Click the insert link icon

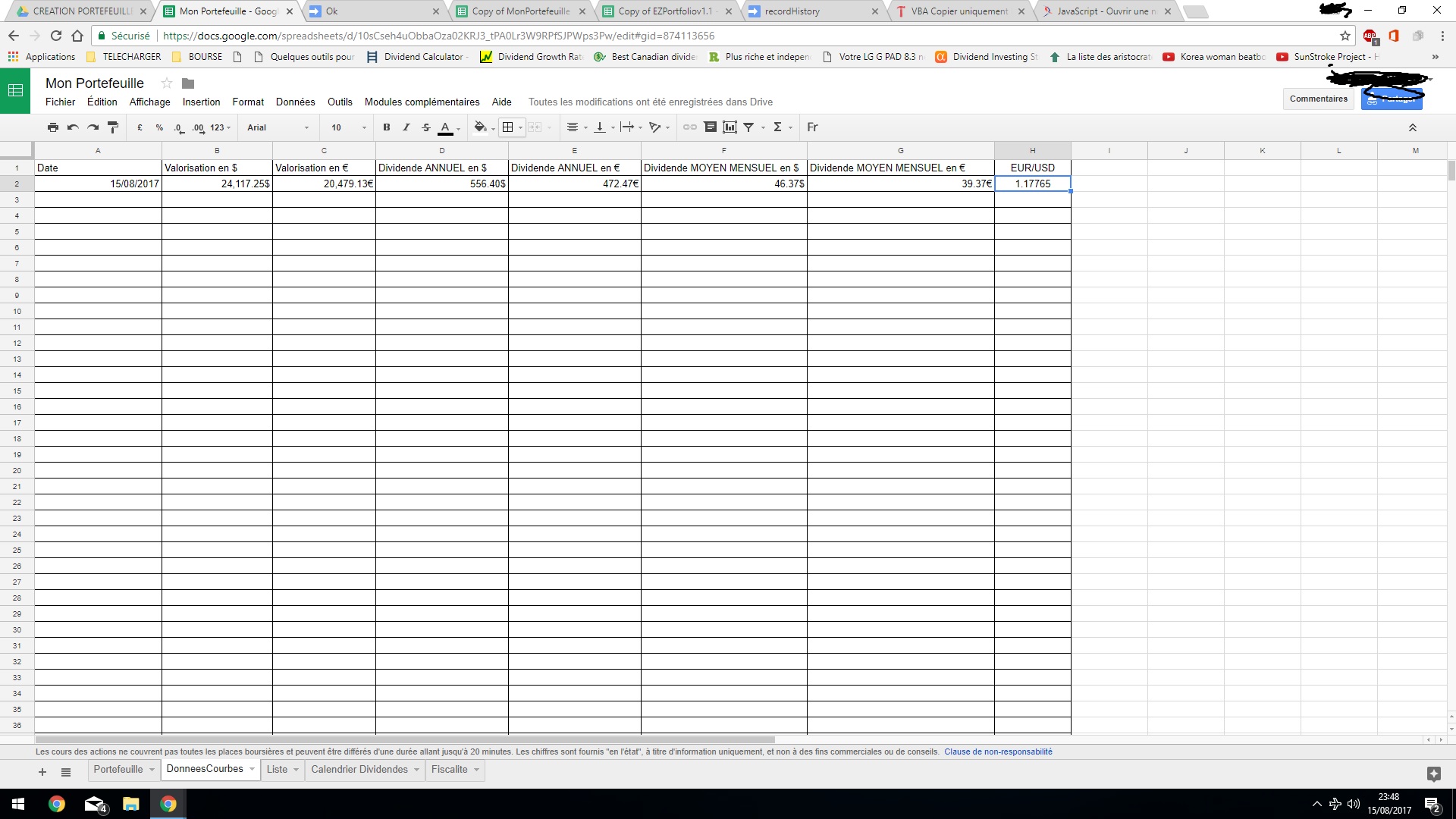tap(689, 127)
